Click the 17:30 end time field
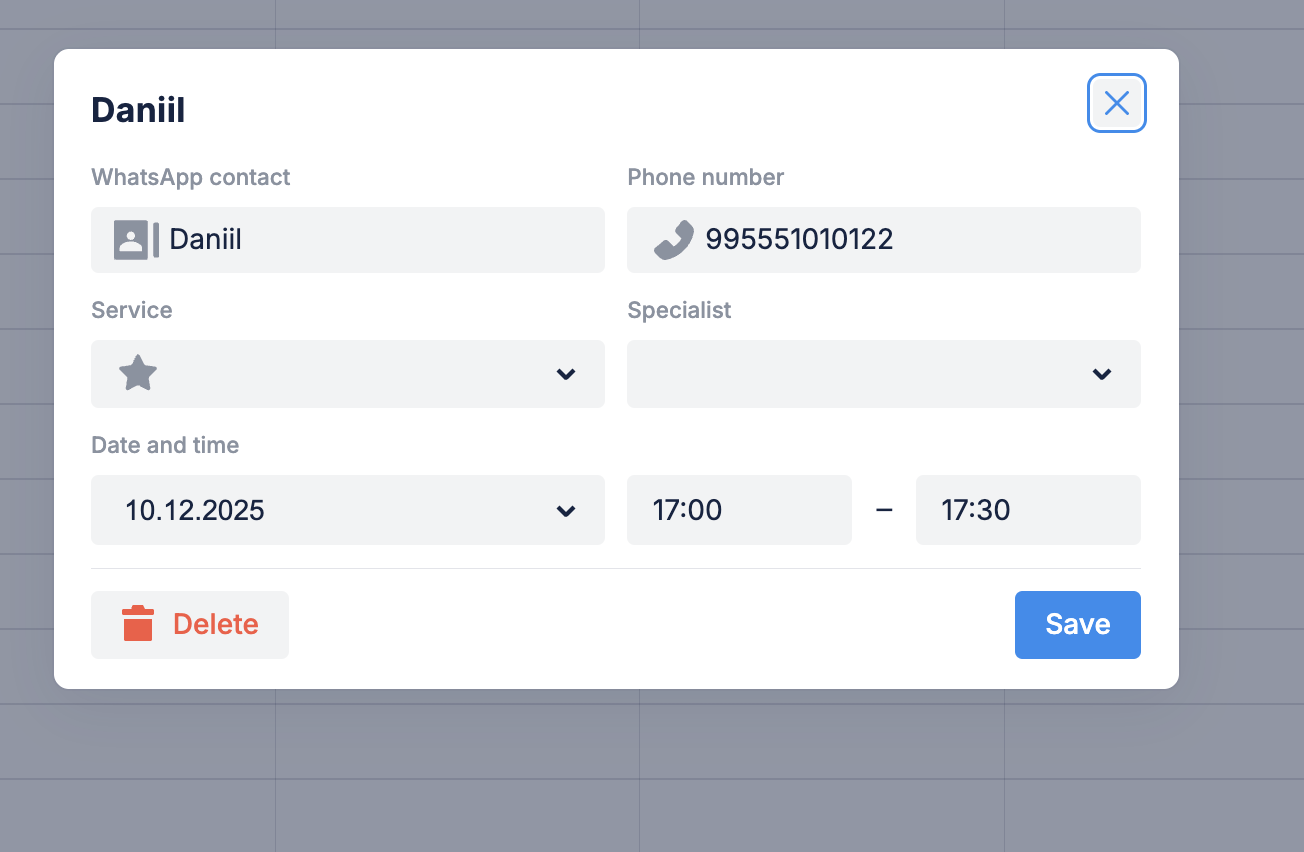Screen dimensions: 1304x852 tap(1027, 510)
